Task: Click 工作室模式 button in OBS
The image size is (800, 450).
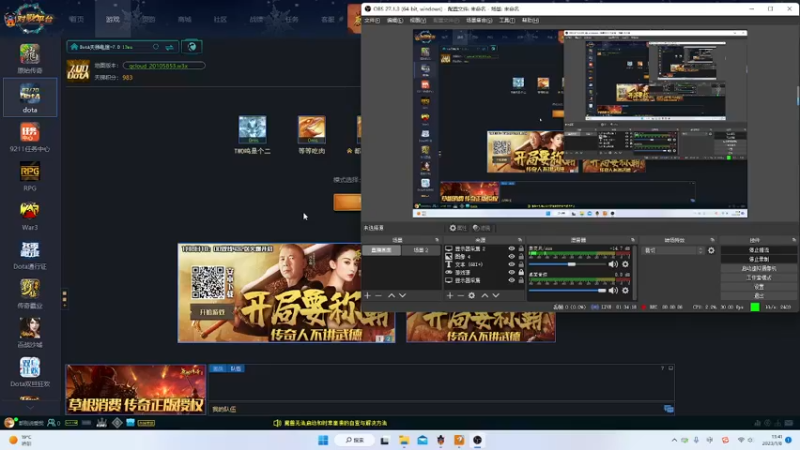Action: [759, 278]
